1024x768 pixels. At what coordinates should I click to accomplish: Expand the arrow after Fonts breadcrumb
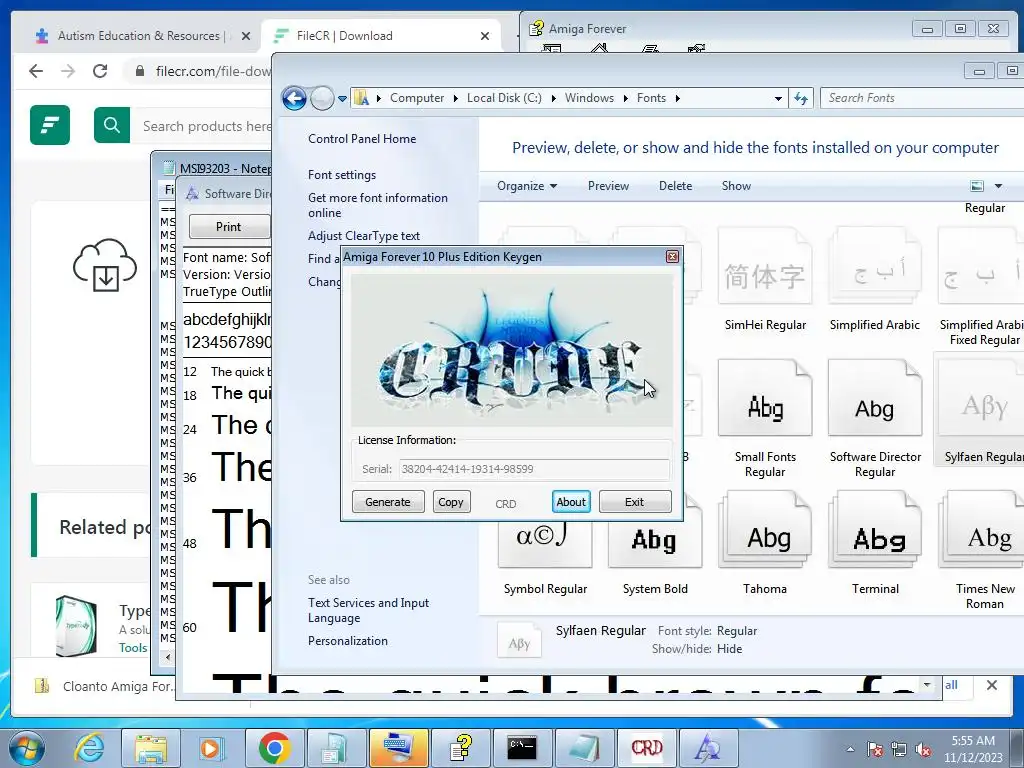click(x=677, y=99)
